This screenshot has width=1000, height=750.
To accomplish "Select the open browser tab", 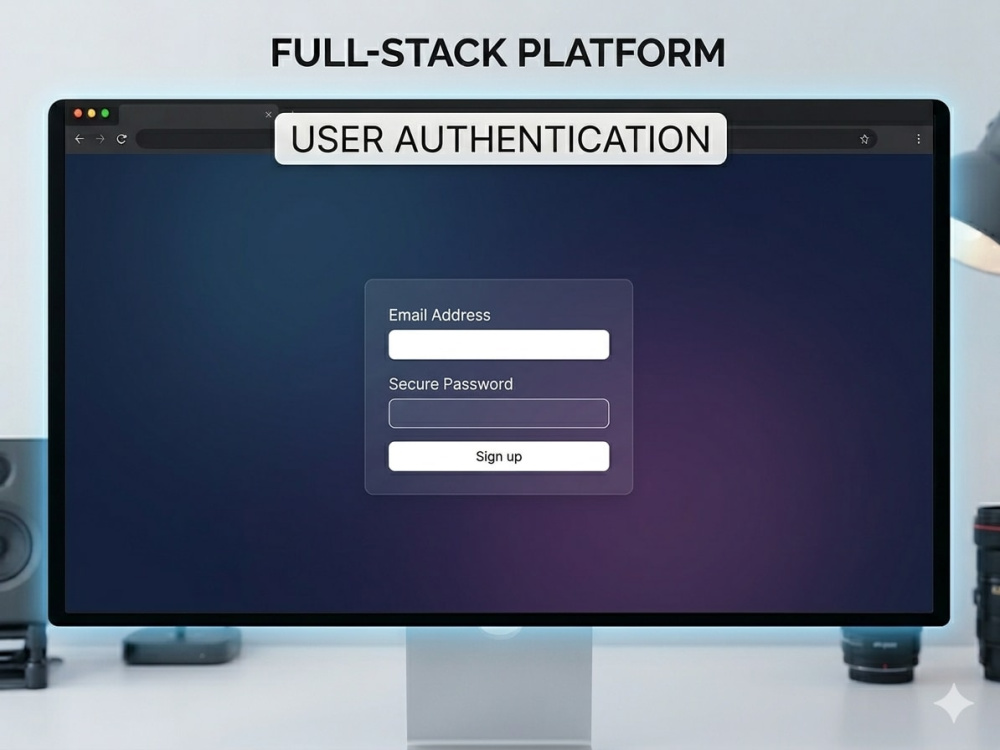I will (x=198, y=115).
